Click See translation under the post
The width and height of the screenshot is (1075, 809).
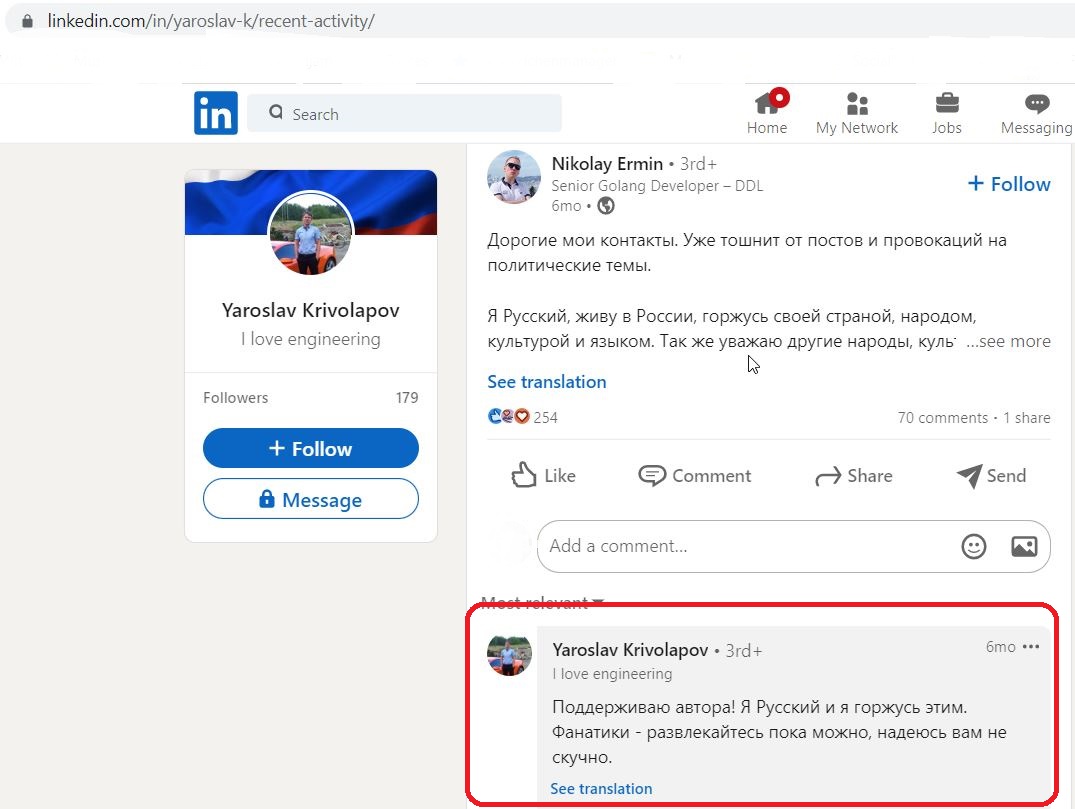coord(546,382)
